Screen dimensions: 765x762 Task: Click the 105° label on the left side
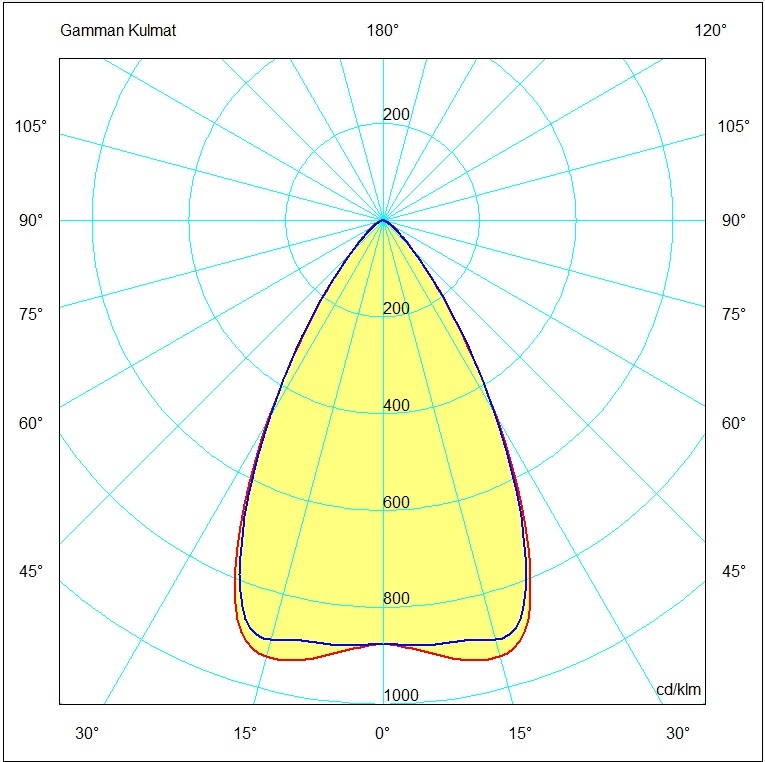pos(31,126)
